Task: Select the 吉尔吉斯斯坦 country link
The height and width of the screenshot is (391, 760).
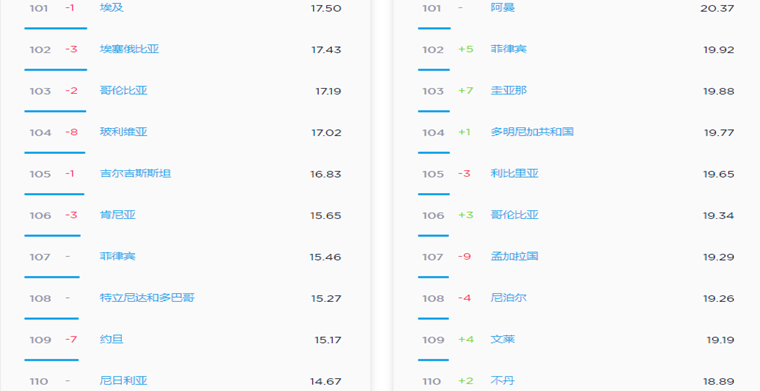Action: pos(135,173)
